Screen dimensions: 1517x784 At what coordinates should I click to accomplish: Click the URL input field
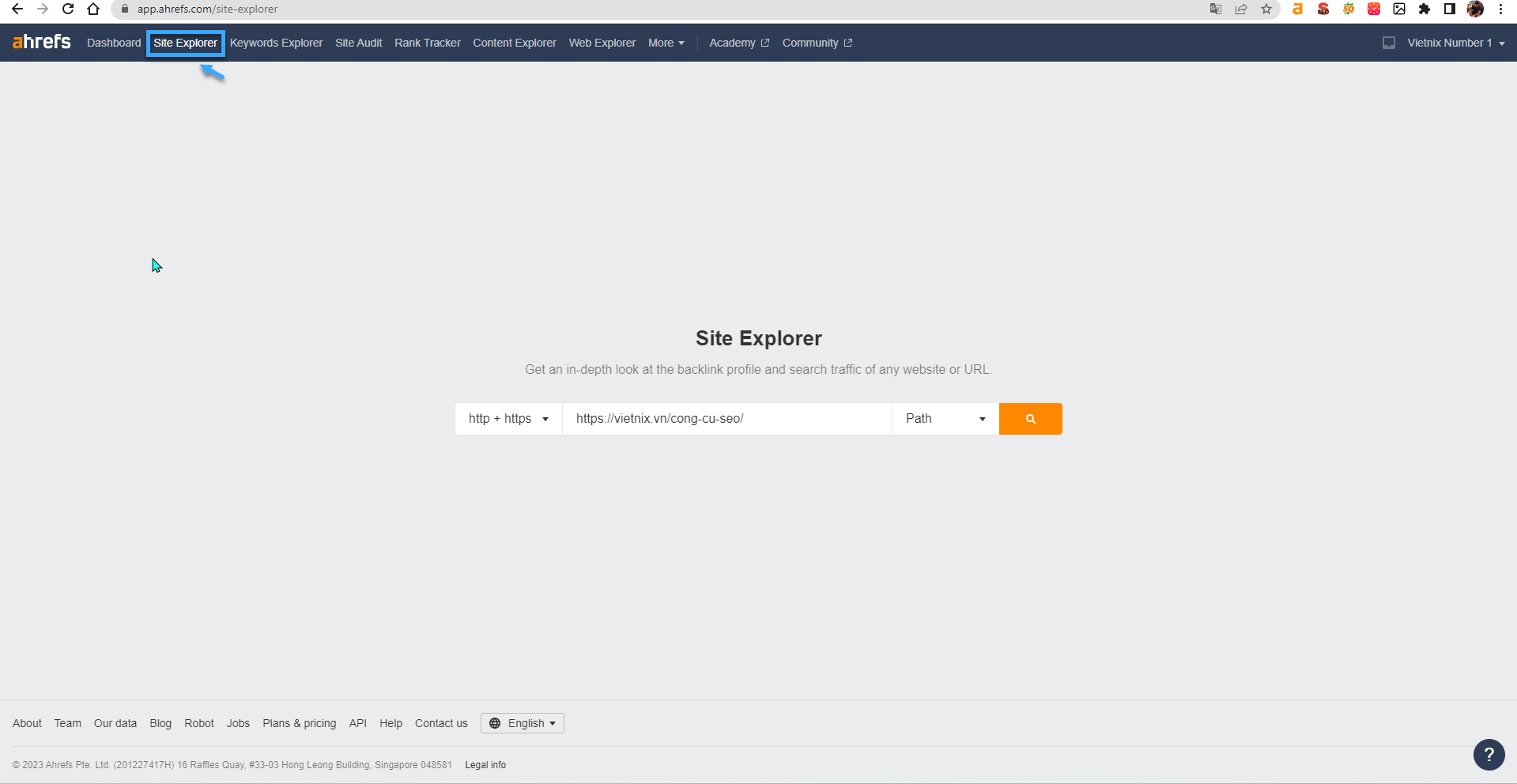pyautogui.click(x=726, y=419)
